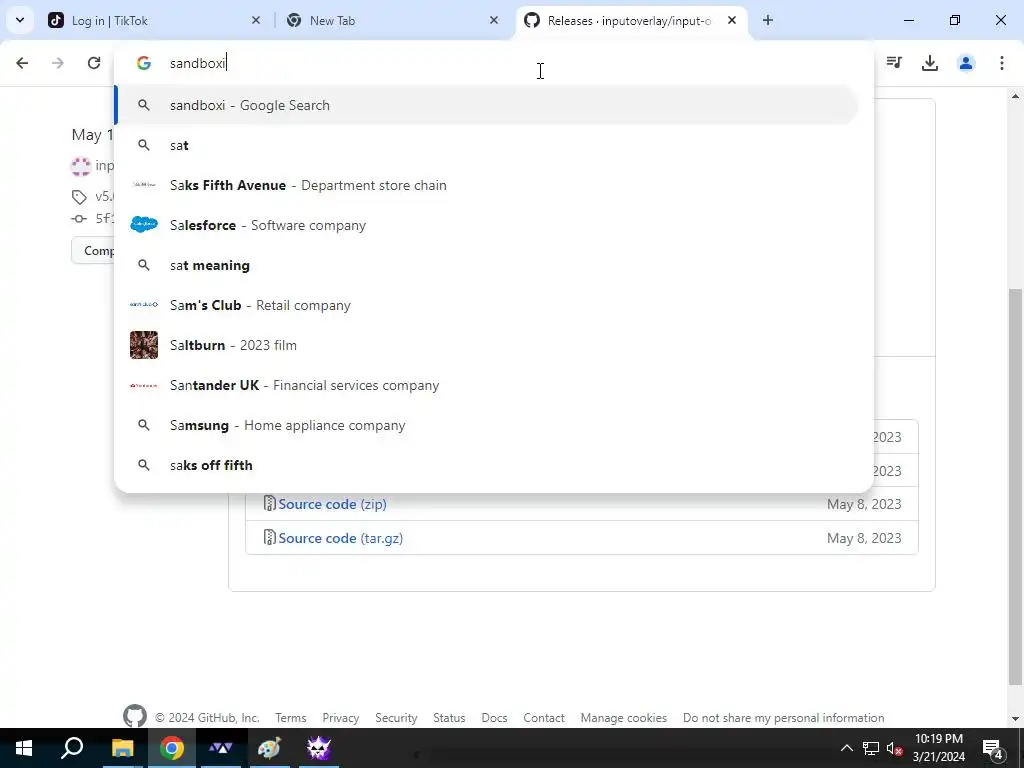Open the Chrome downloads icon
The height and width of the screenshot is (768, 1024).
(x=930, y=63)
